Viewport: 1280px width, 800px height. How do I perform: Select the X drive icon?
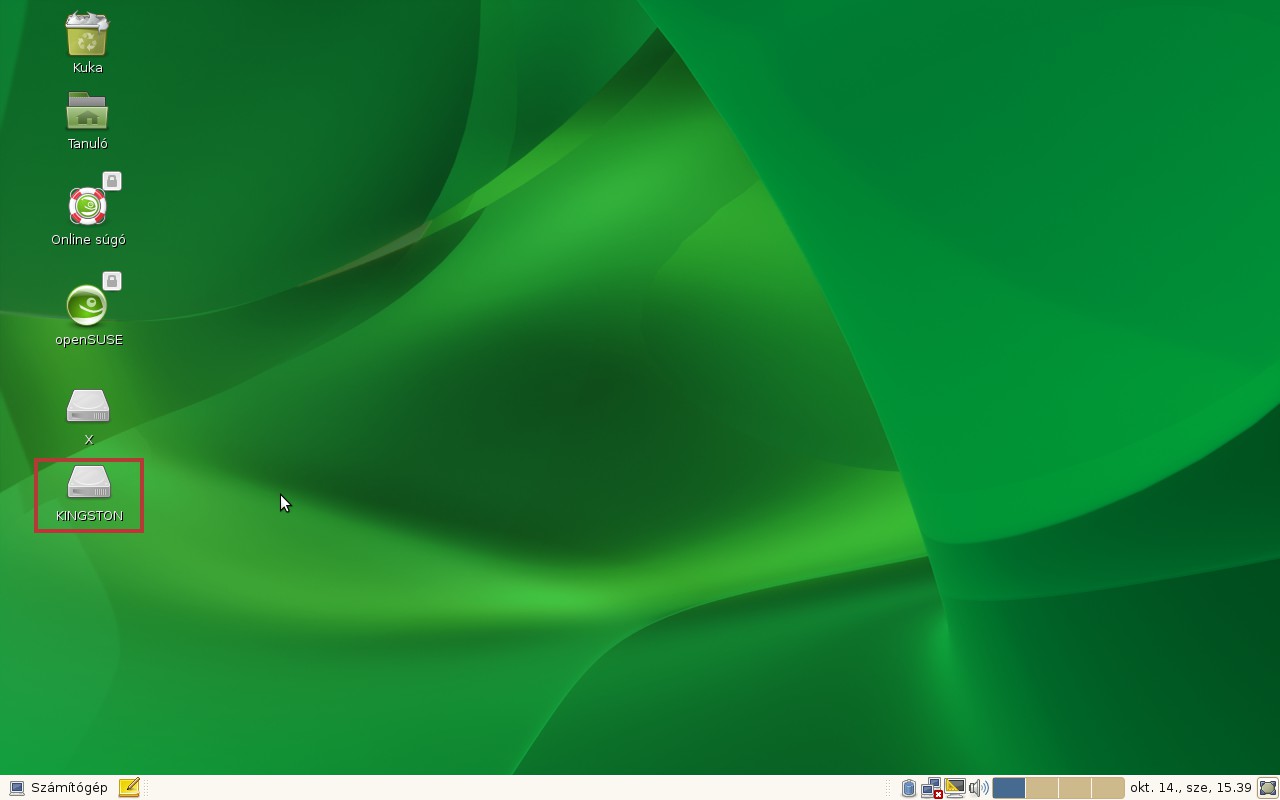88,406
